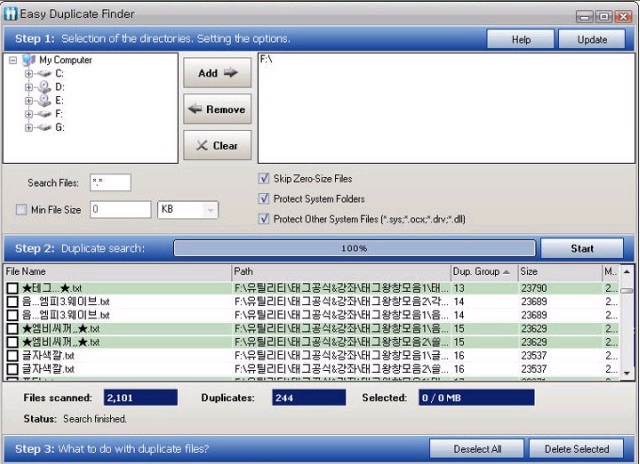
Task: Select the E: disc drive icon
Action: click(44, 100)
